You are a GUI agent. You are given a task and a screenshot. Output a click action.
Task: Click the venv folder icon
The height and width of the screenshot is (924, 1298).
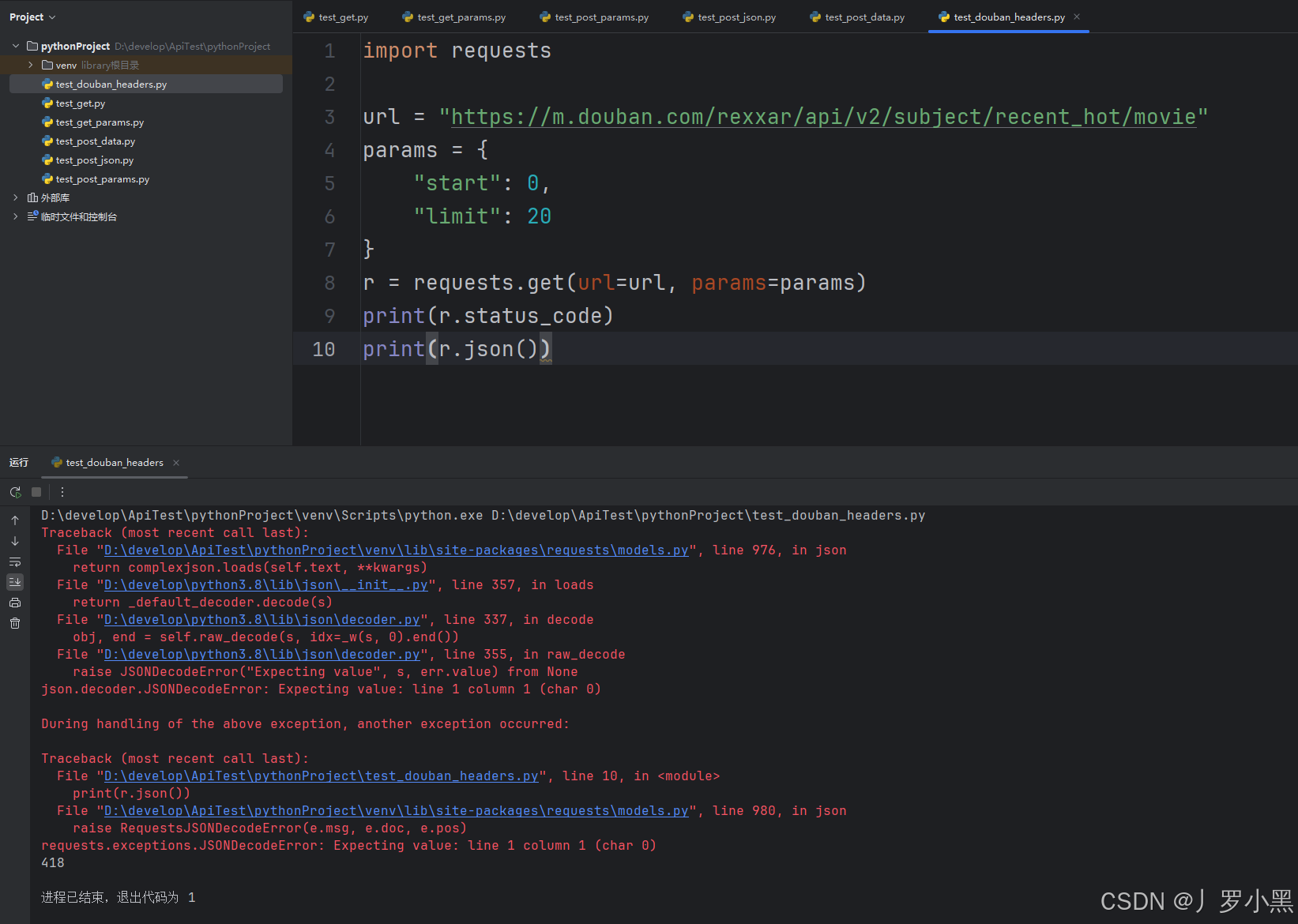tap(47, 65)
